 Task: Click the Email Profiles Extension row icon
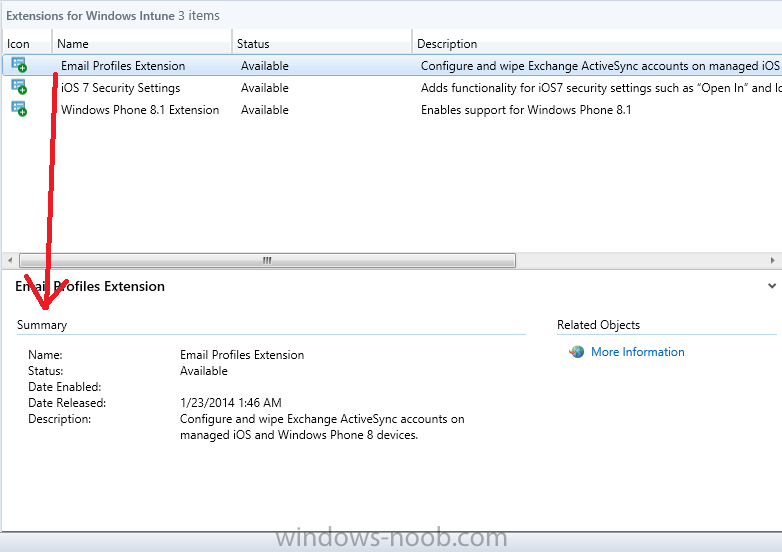19,65
